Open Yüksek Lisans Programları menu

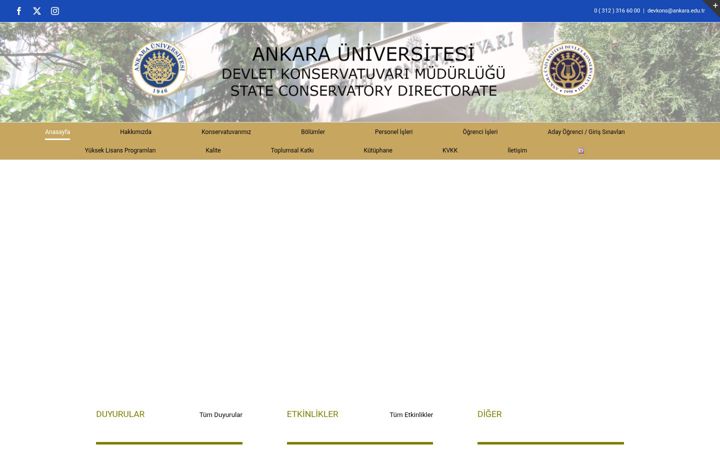[120, 150]
